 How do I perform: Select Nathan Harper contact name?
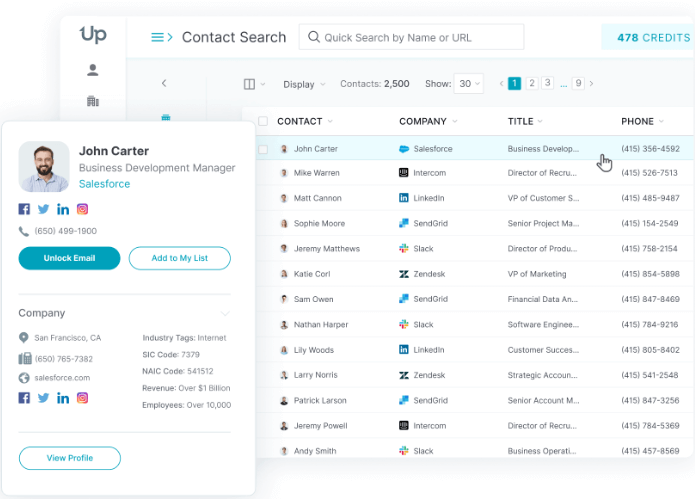pos(321,324)
